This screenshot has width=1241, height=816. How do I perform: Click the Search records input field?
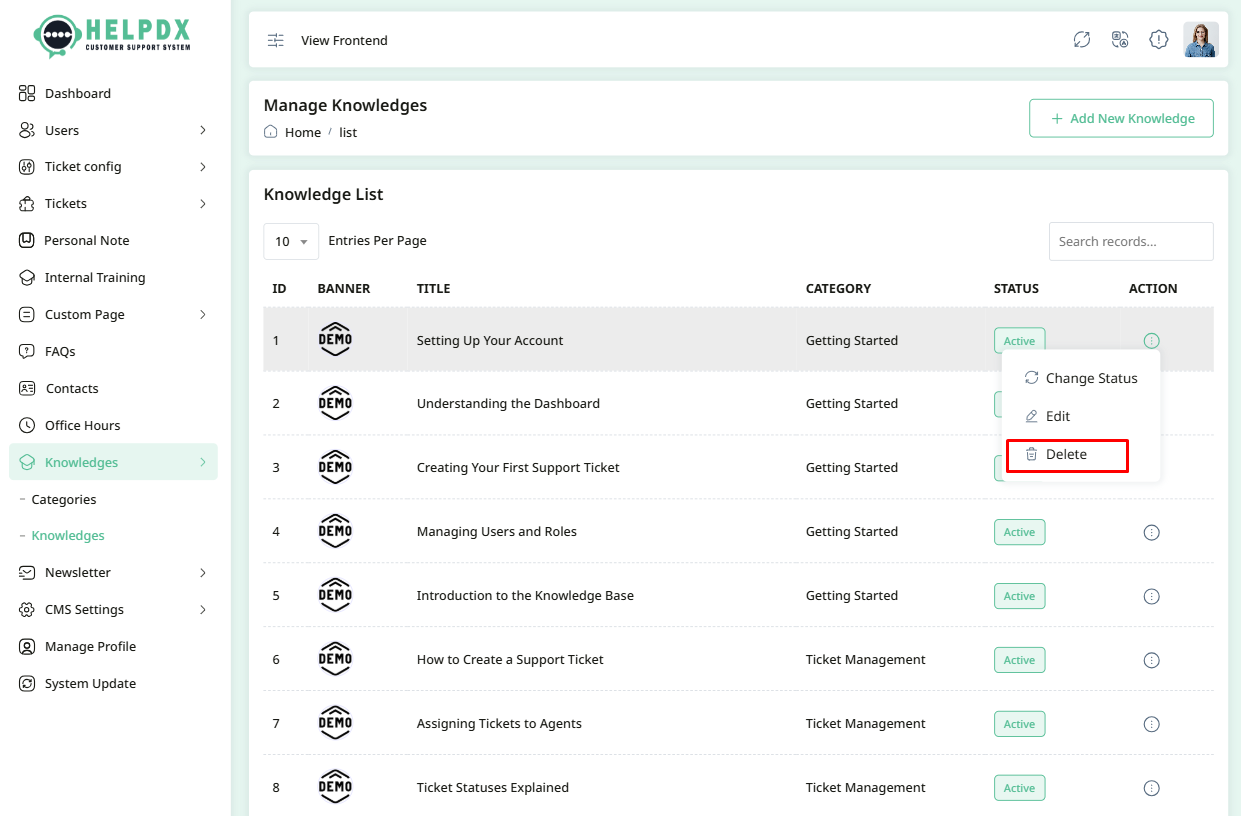1130,241
